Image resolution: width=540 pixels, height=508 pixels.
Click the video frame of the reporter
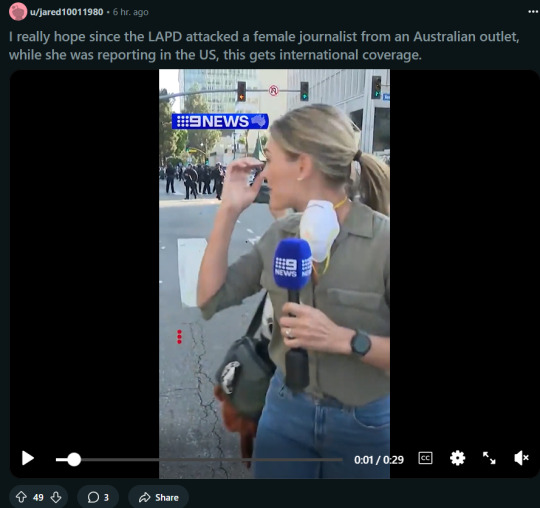pyautogui.click(x=274, y=274)
